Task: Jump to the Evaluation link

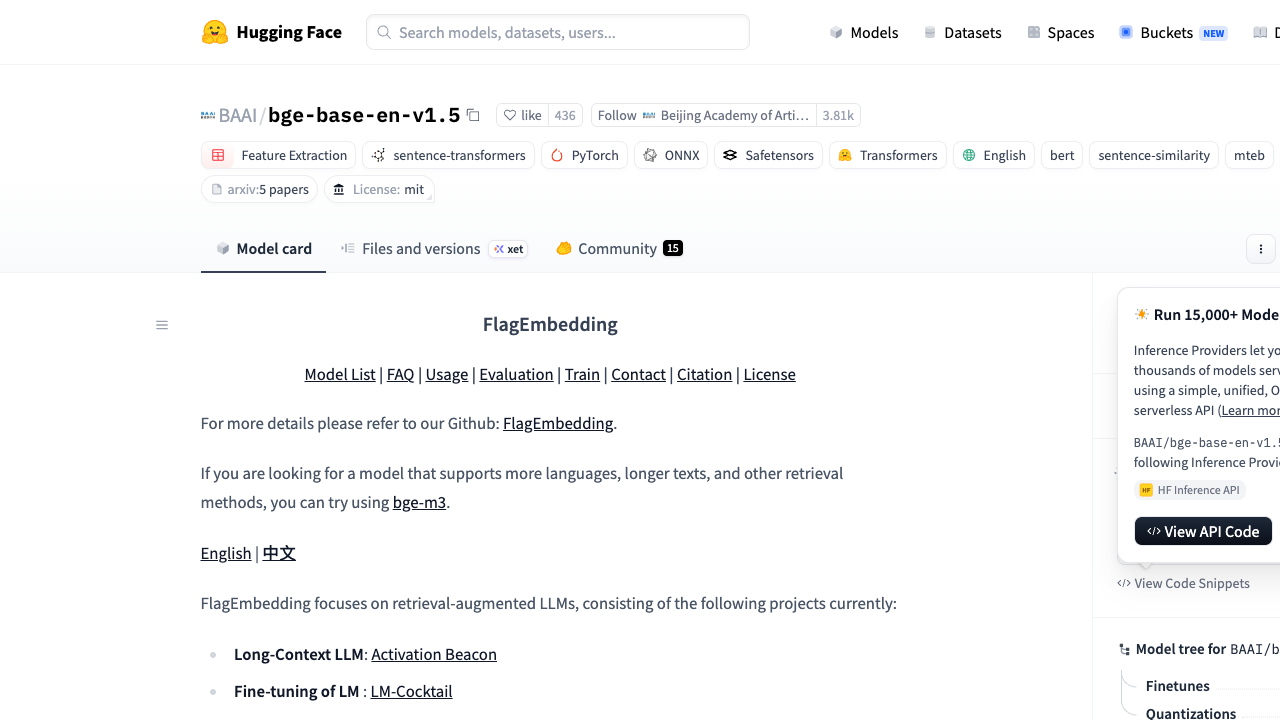Action: coord(516,374)
